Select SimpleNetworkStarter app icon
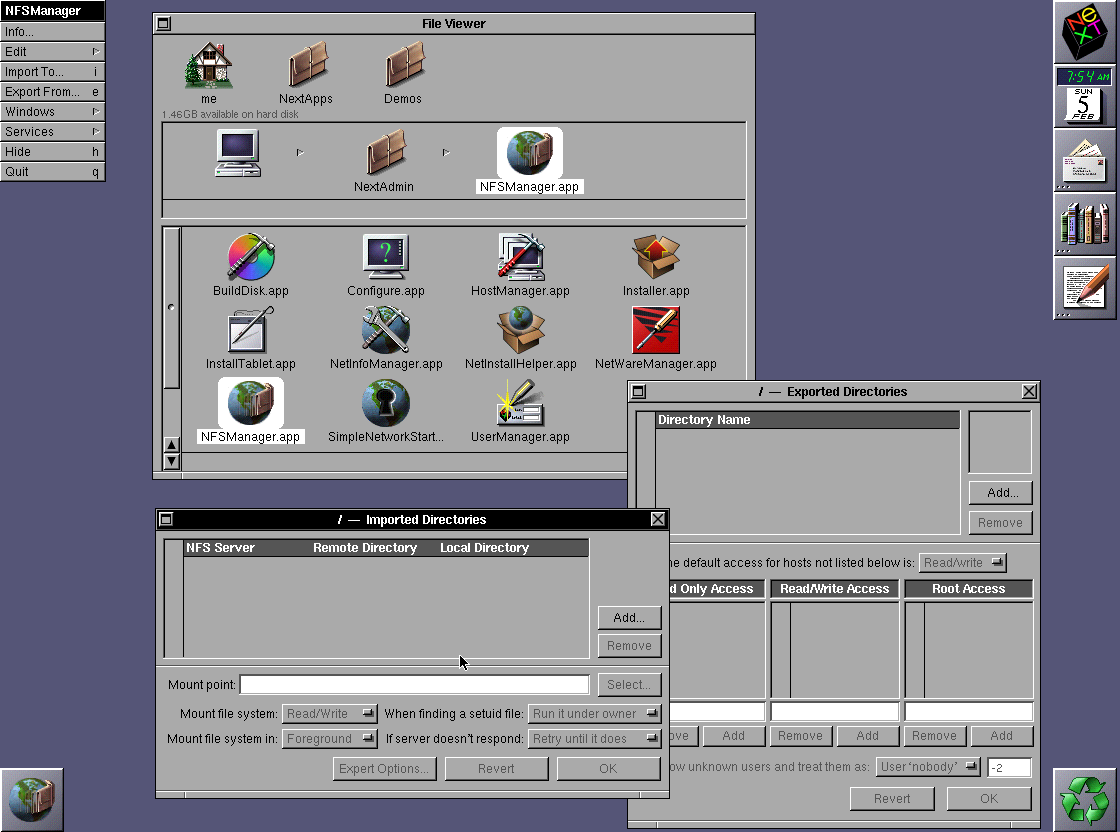The width and height of the screenshot is (1120, 832). tap(386, 403)
